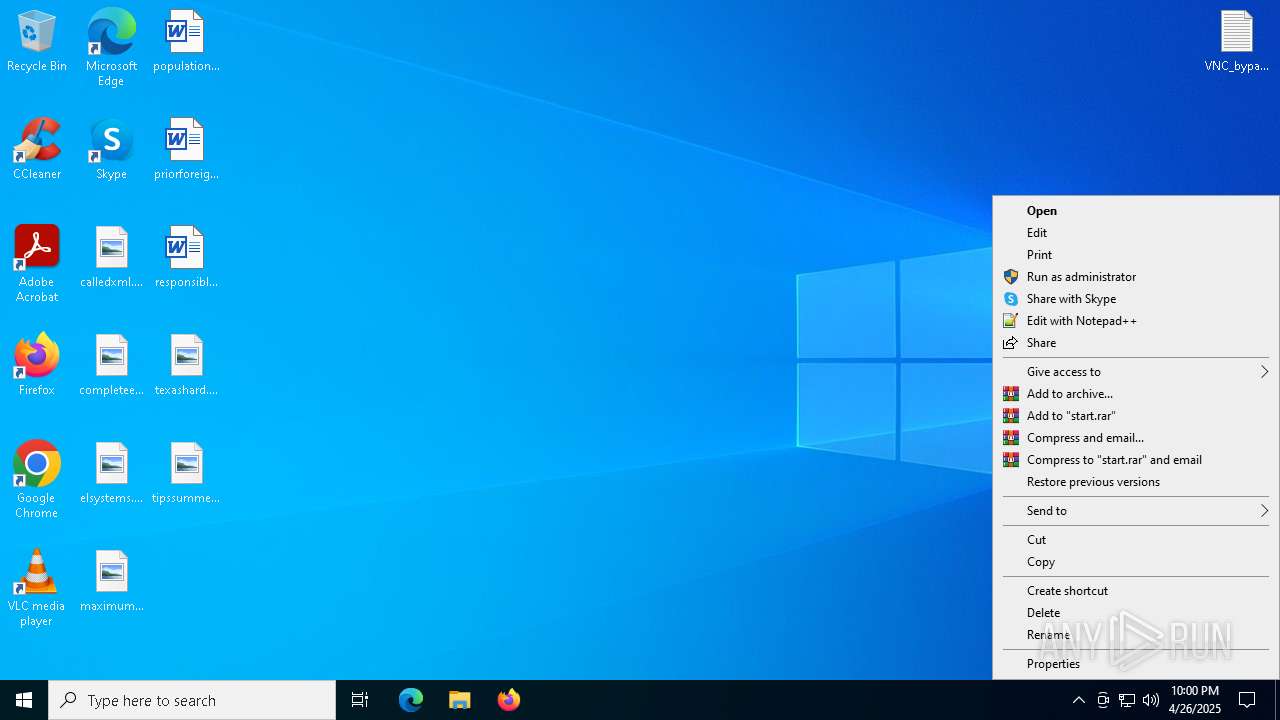
Task: Select Compress and email...
Action: click(1135, 438)
